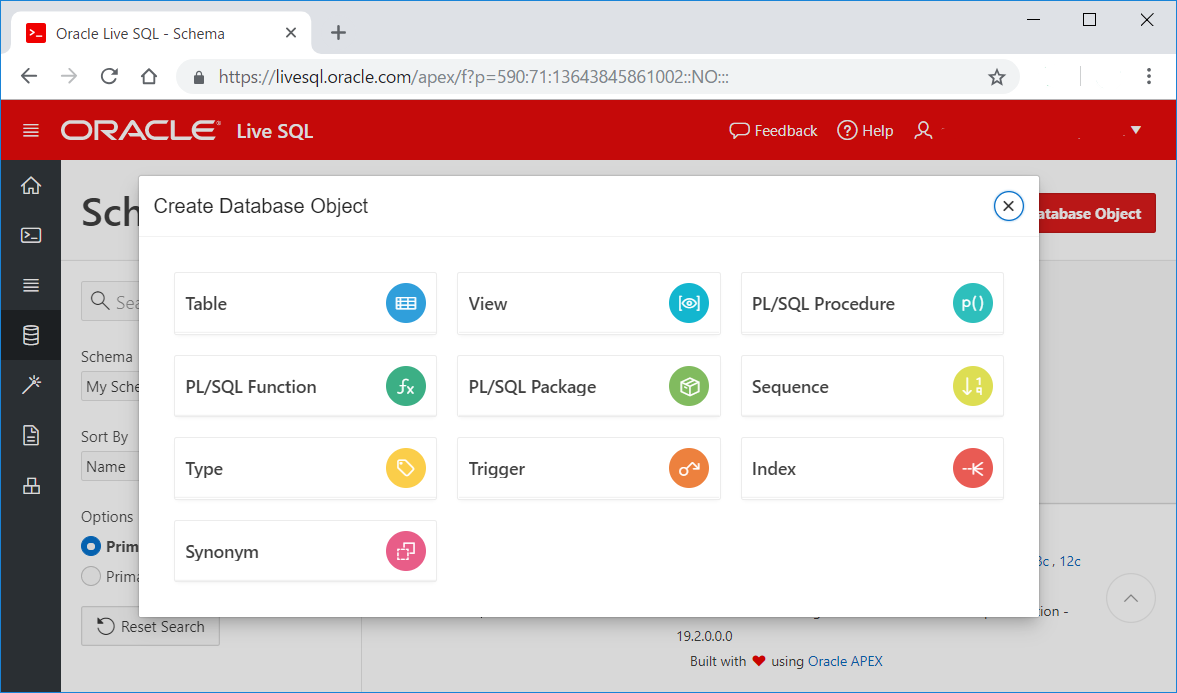Click the Reset Search button

(x=150, y=626)
